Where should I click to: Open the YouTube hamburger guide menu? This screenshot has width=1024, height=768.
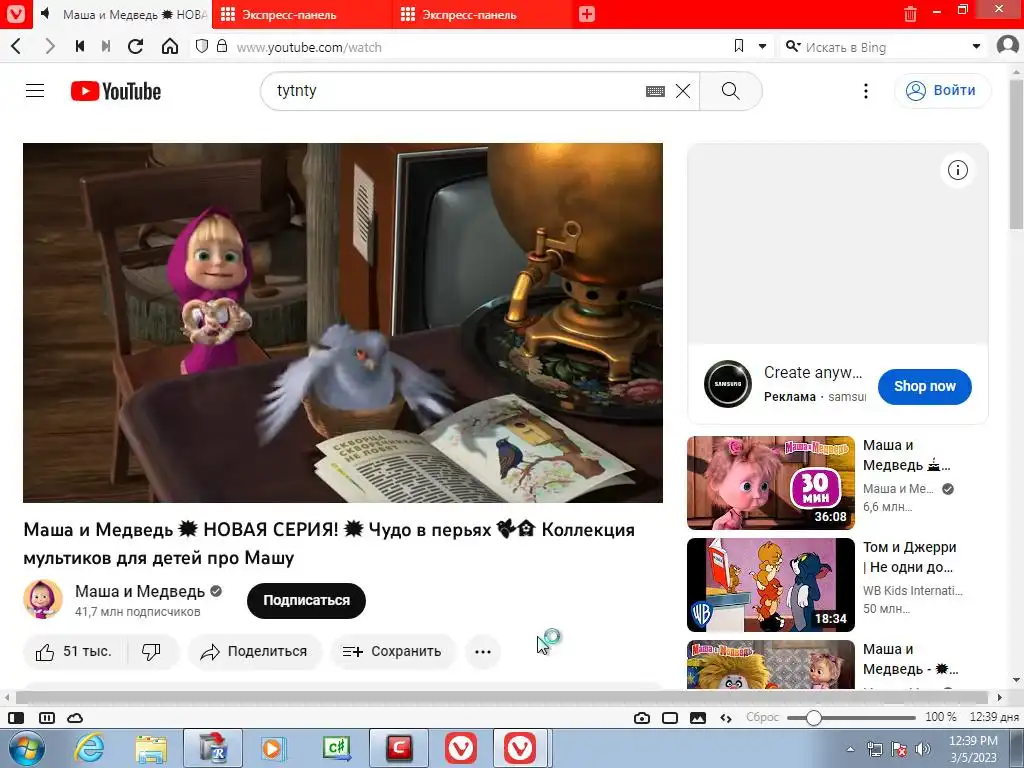(35, 91)
